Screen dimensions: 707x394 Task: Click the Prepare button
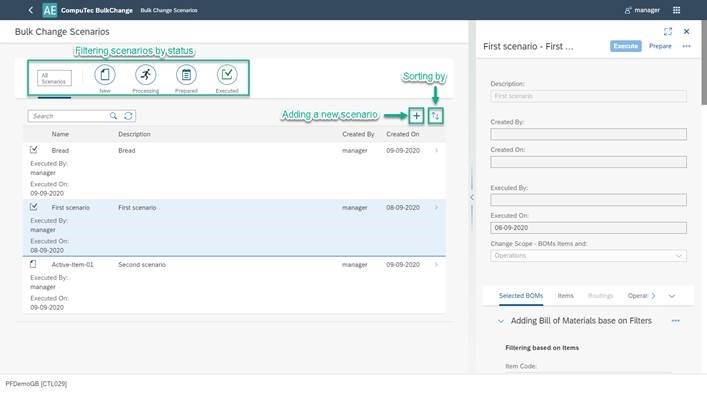tap(660, 46)
